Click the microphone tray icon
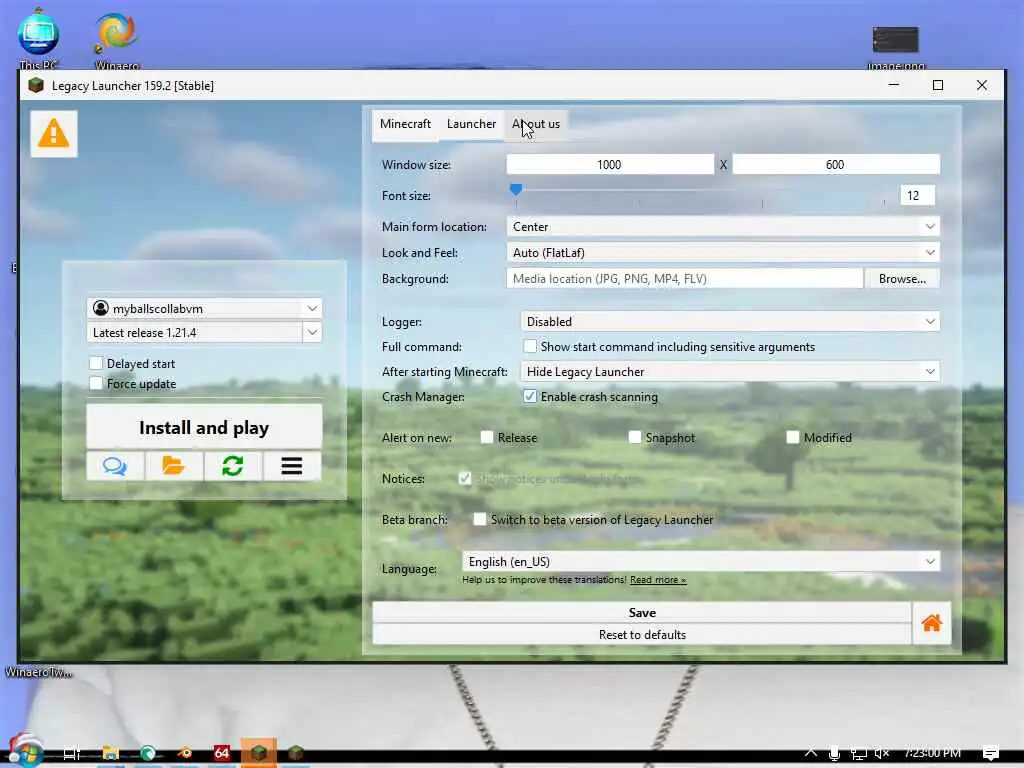Image resolution: width=1024 pixels, height=768 pixels. [x=834, y=753]
